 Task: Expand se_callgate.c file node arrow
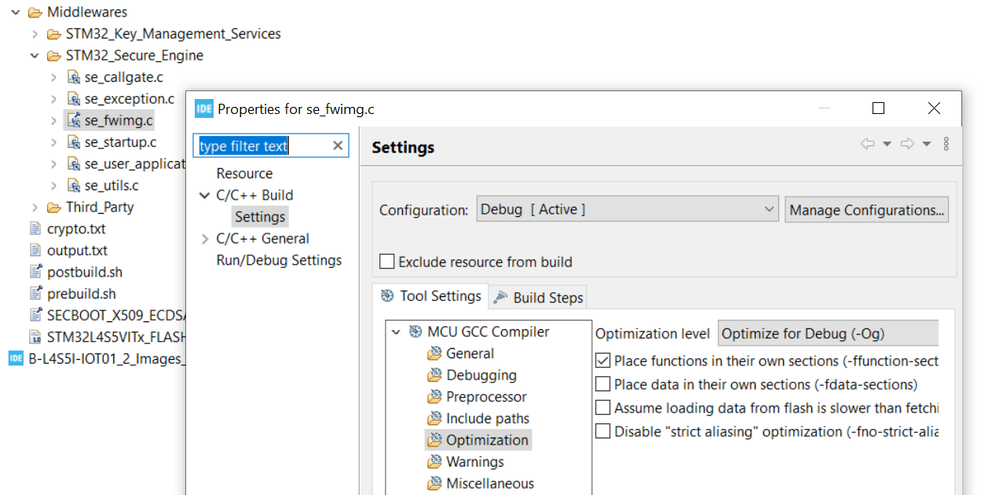click(x=54, y=77)
